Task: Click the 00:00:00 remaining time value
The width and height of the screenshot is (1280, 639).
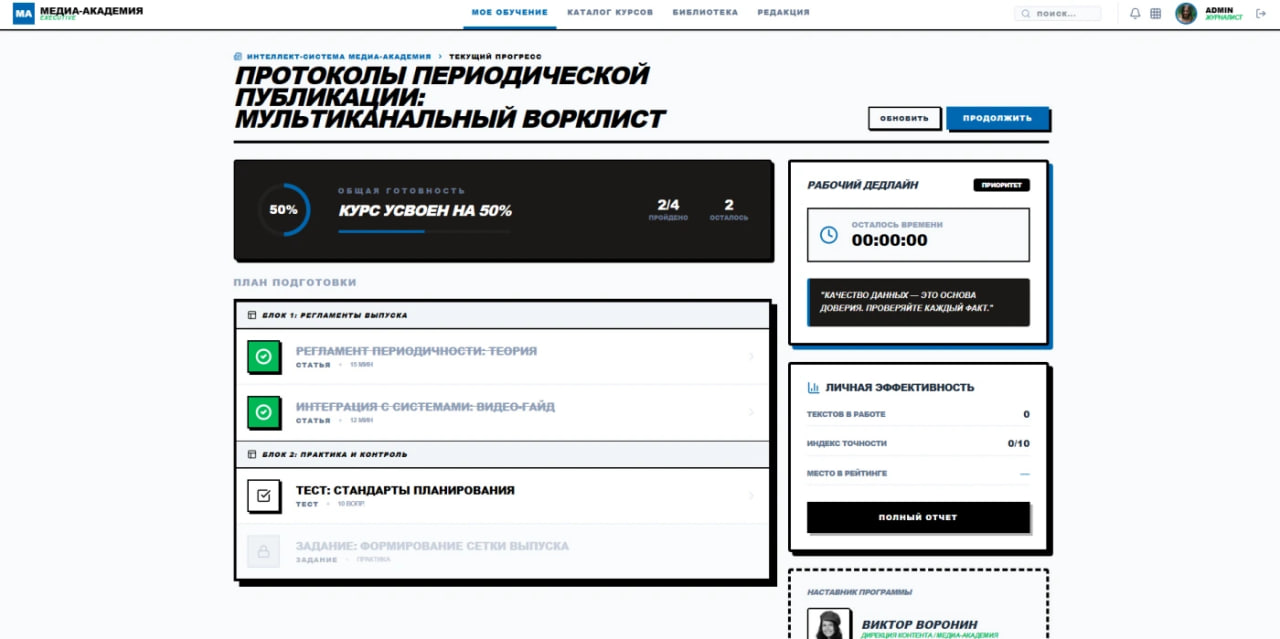Action: point(889,240)
